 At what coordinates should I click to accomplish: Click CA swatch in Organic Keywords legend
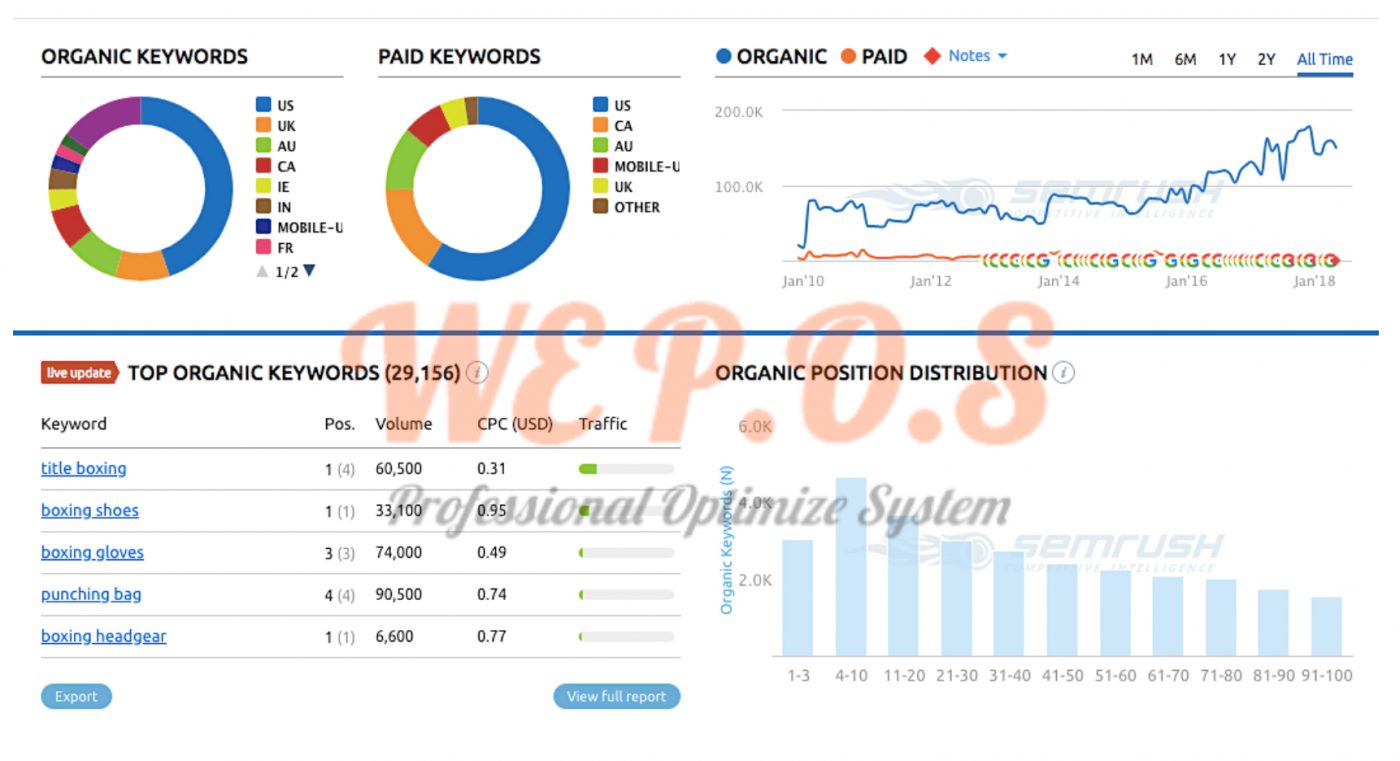pos(264,166)
